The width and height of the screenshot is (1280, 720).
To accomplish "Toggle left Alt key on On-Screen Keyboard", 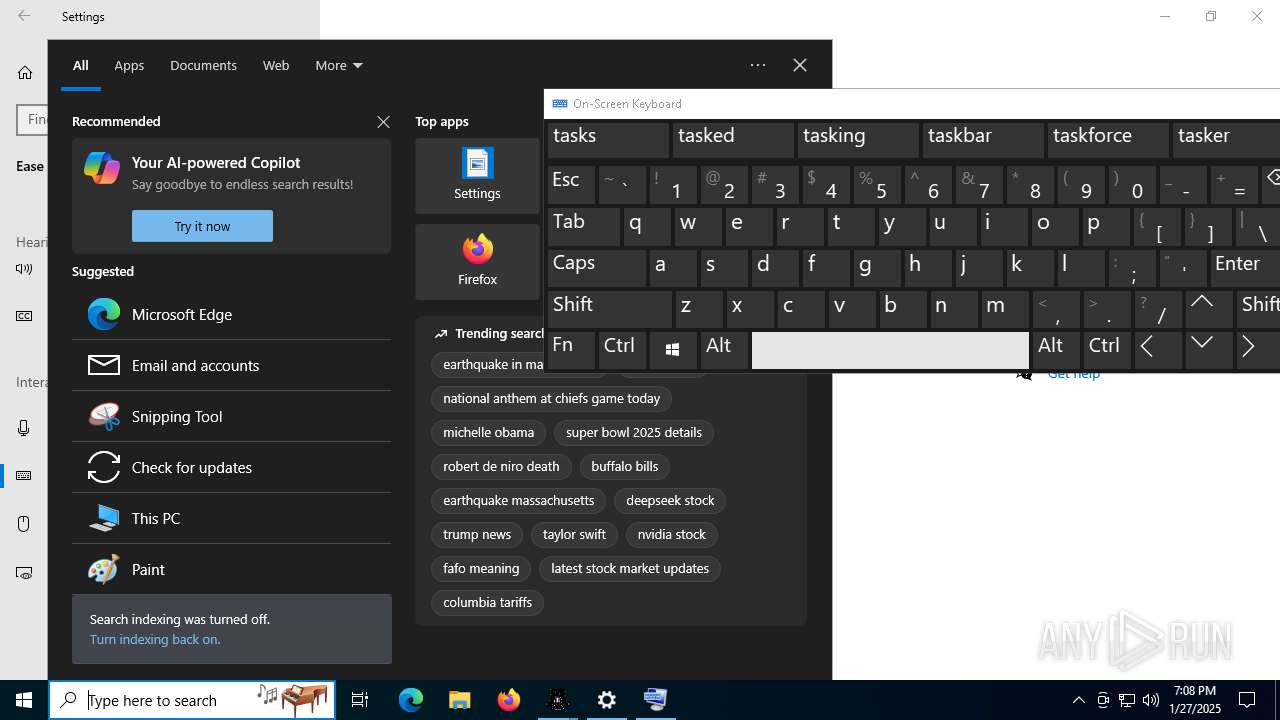I will point(724,350).
